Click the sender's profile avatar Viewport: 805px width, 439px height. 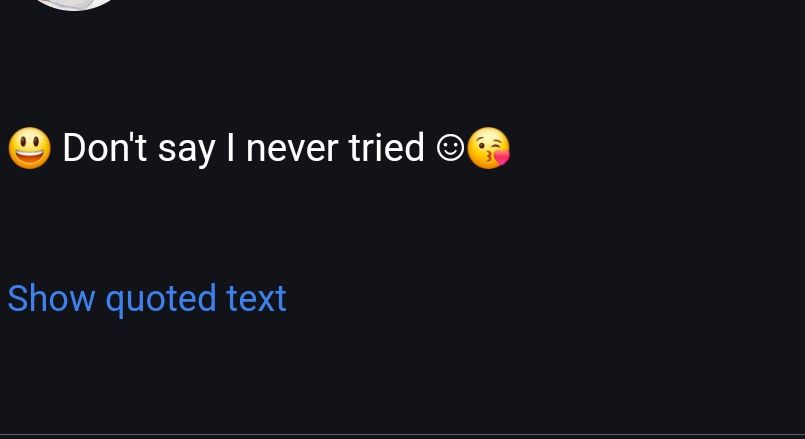point(74,4)
